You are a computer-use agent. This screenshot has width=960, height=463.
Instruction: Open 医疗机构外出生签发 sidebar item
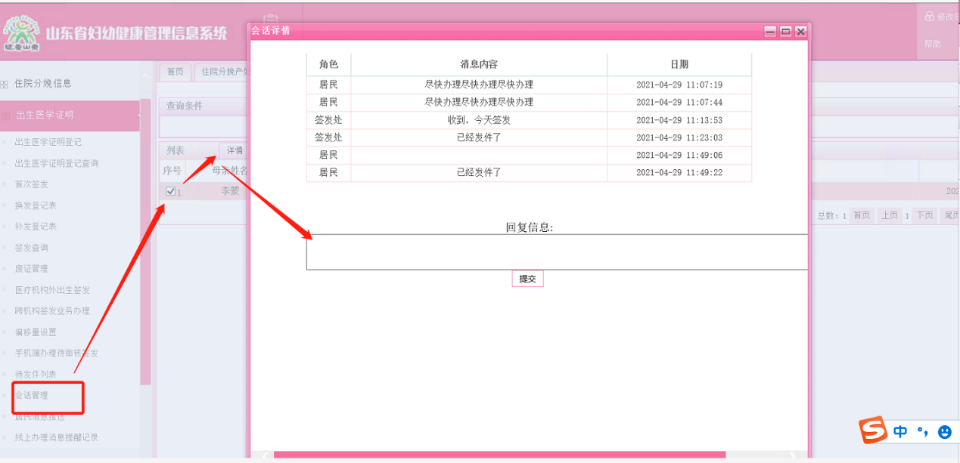tap(53, 290)
